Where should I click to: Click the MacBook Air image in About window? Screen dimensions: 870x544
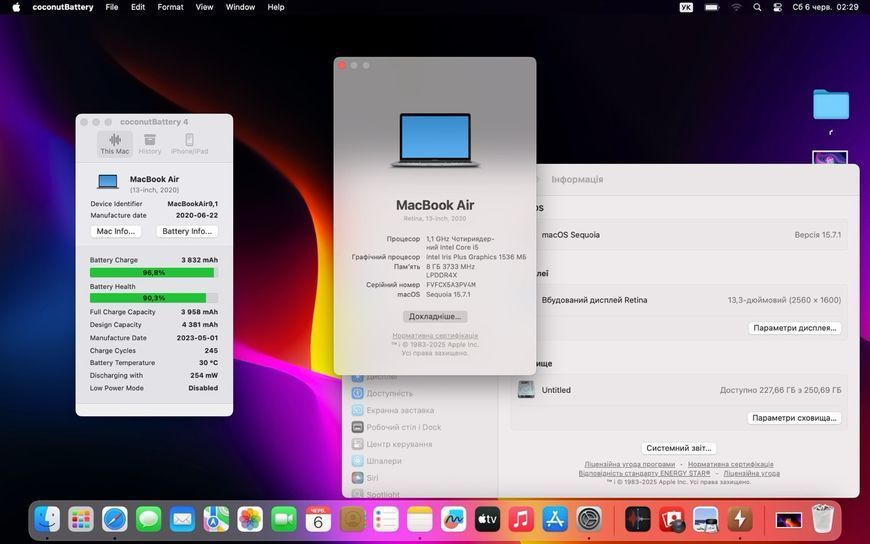(x=435, y=140)
